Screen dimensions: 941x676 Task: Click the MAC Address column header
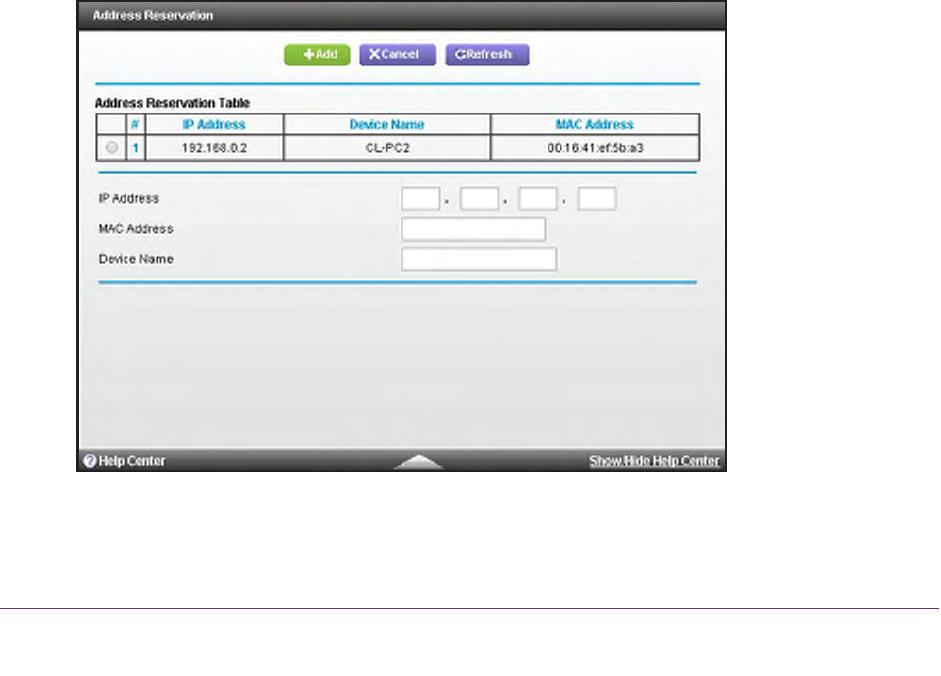595,124
